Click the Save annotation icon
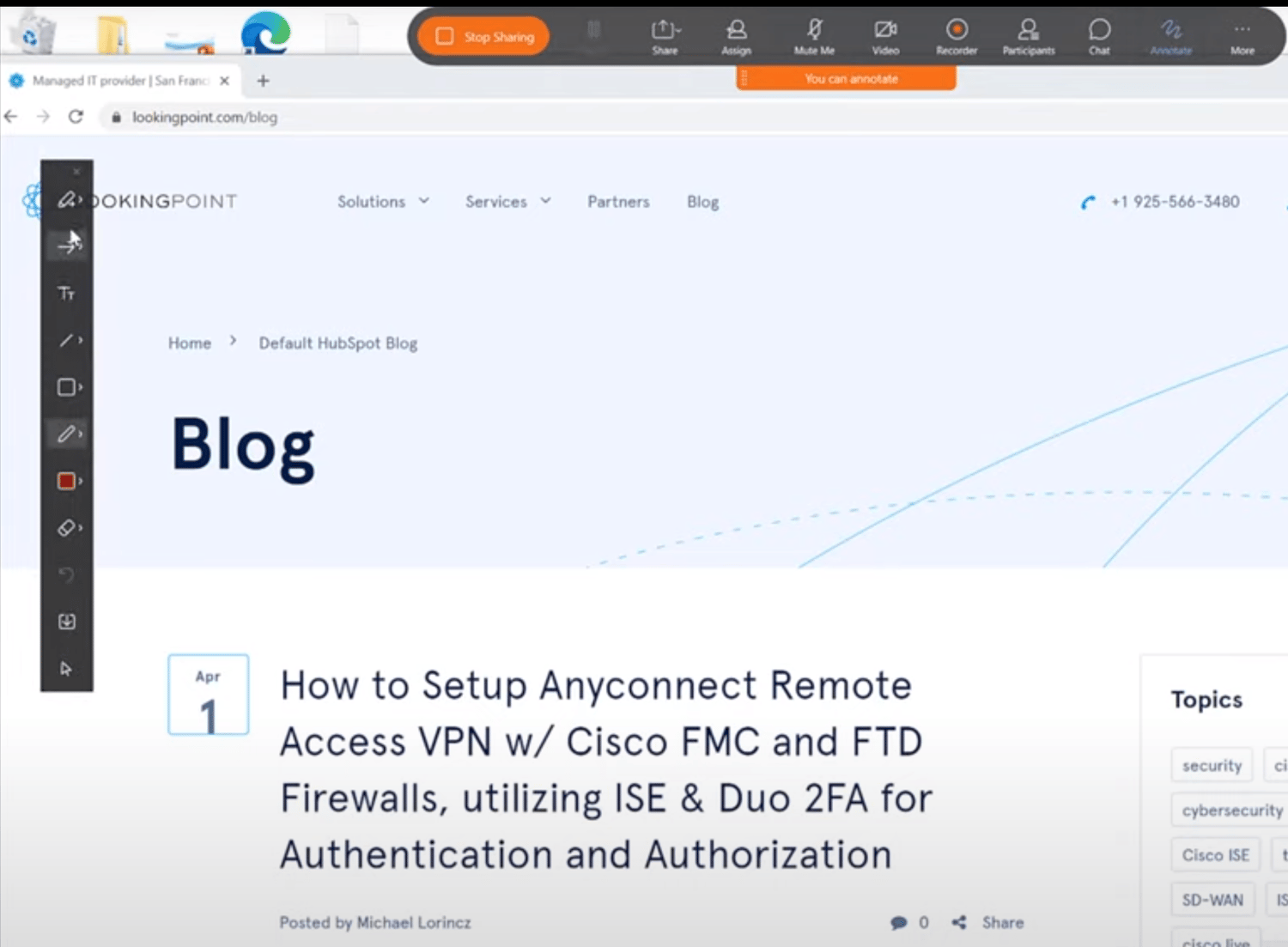This screenshot has height=947, width=1288. [x=67, y=622]
